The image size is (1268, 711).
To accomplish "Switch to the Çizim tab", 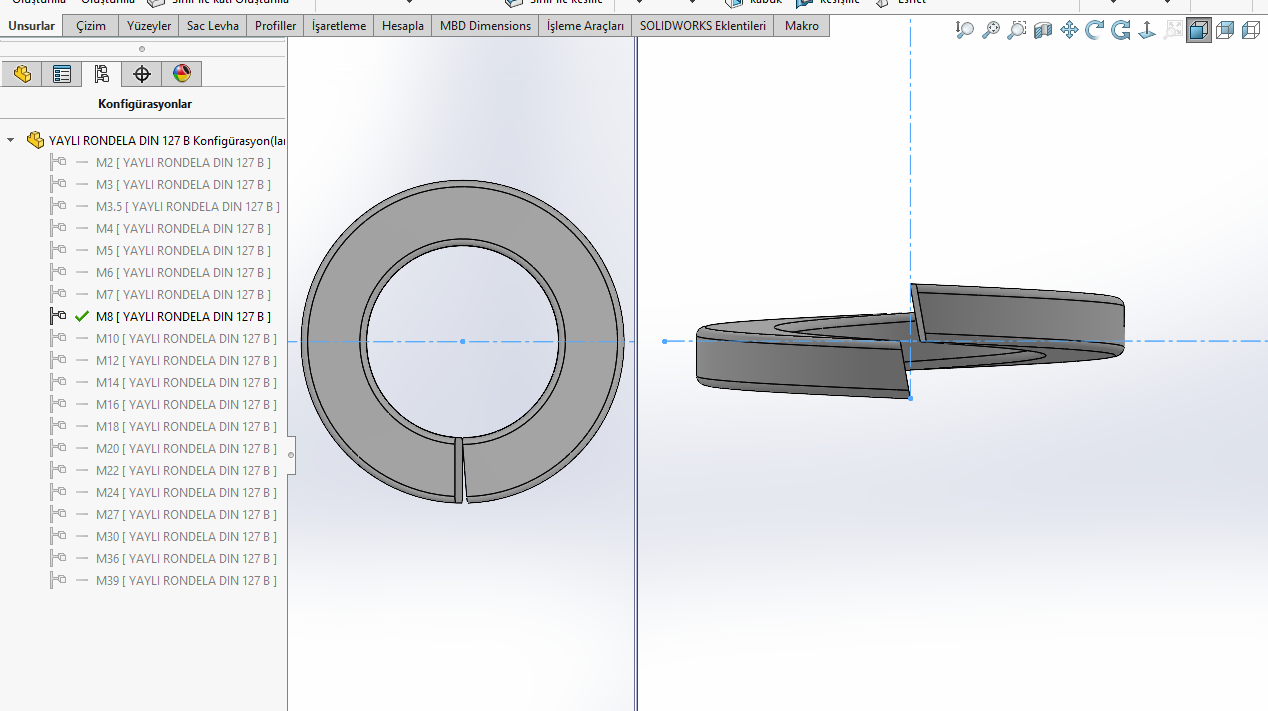I will [x=90, y=26].
